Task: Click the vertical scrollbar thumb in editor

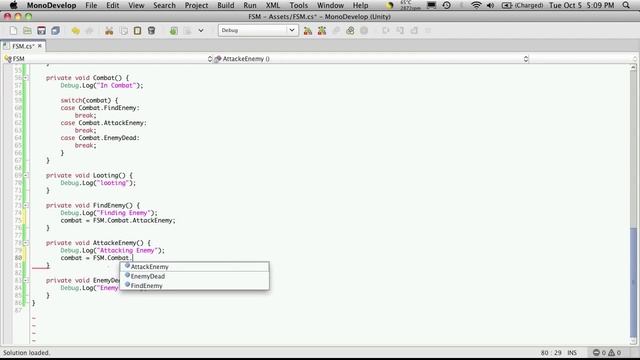Action: [633, 282]
